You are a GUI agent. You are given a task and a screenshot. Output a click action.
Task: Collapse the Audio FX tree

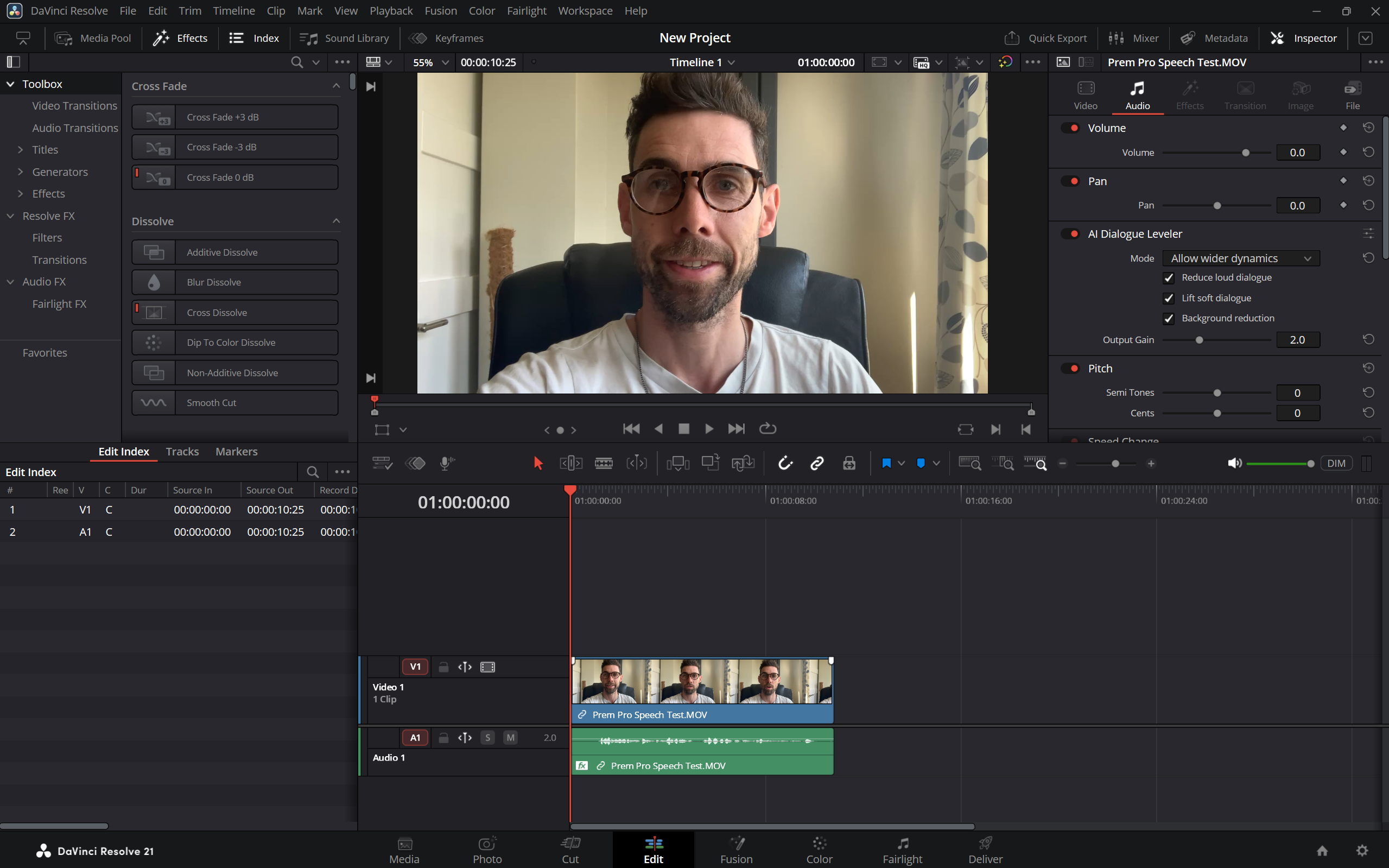tap(10, 282)
